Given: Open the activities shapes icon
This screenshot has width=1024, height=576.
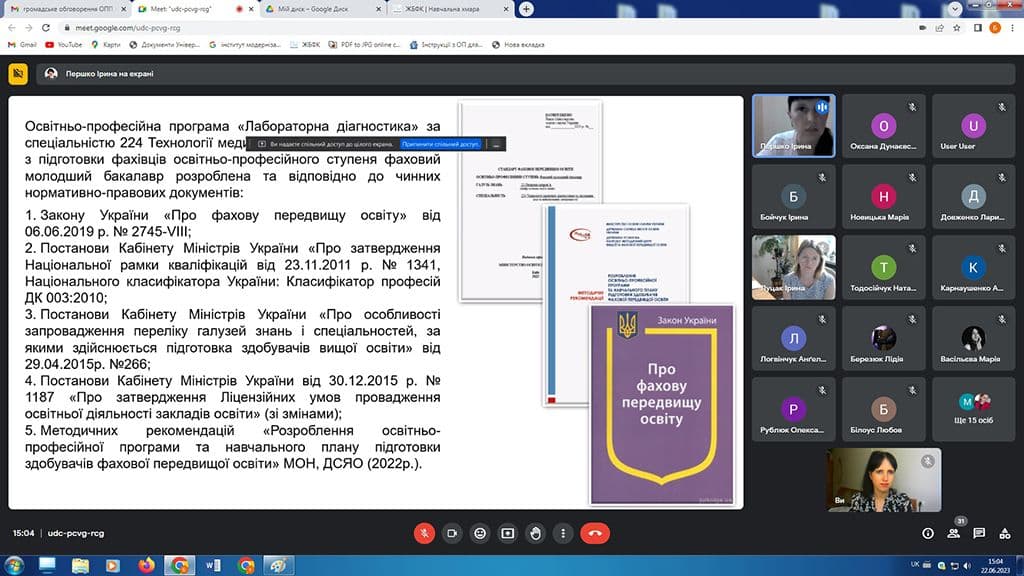Looking at the screenshot, I should pos(1005,534).
